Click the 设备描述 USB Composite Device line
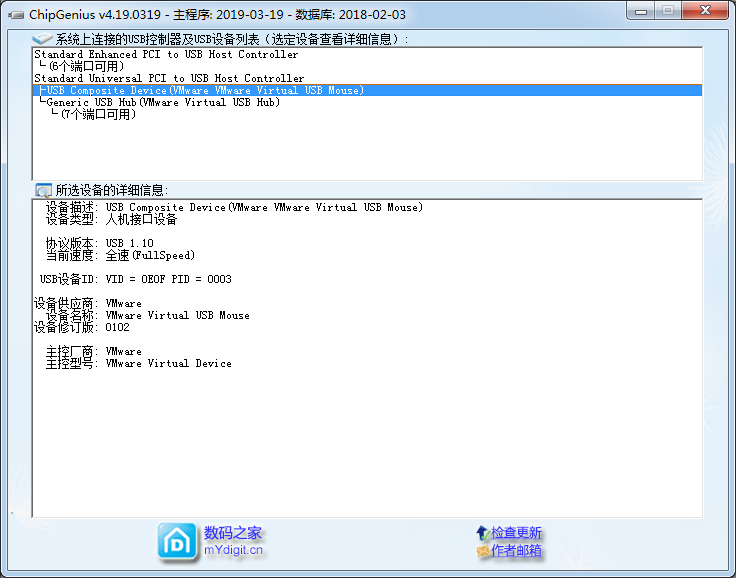 (234, 207)
